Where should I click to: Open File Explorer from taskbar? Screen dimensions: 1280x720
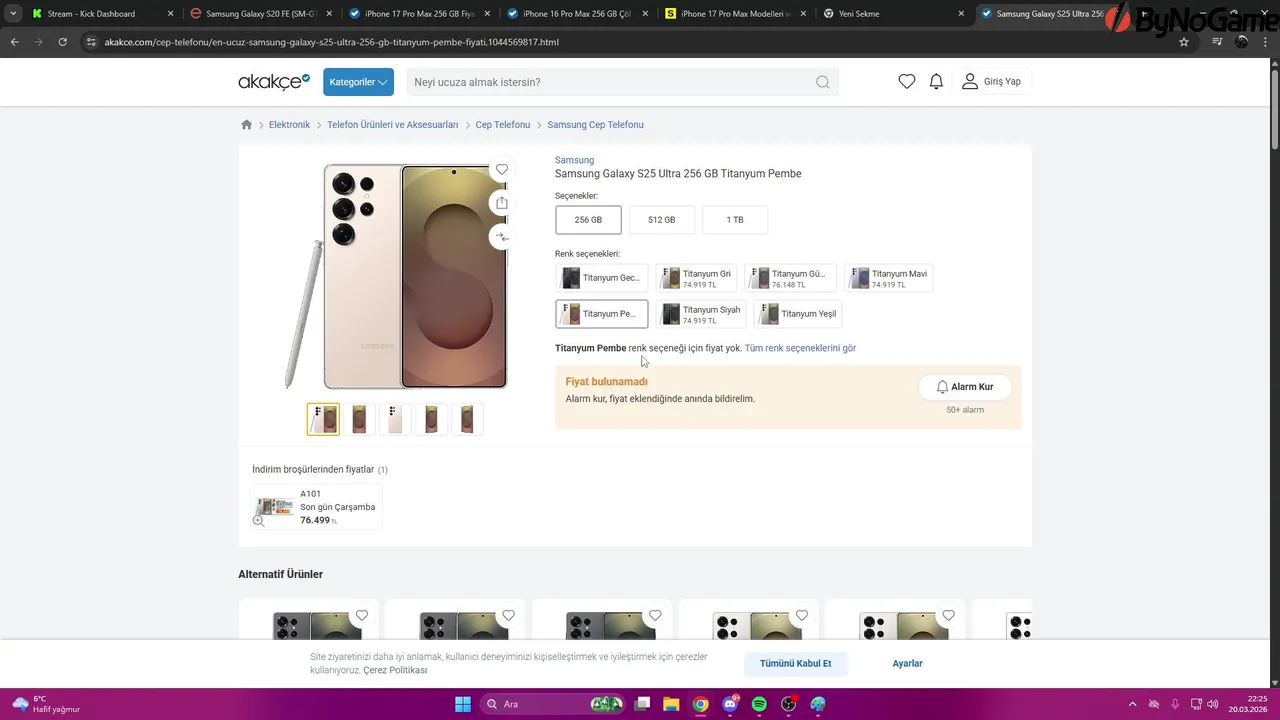[x=672, y=704]
